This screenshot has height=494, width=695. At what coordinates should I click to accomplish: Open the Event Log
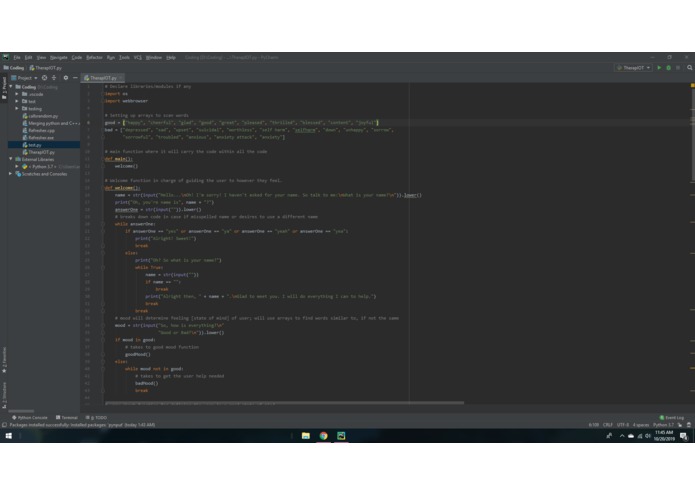coord(672,417)
